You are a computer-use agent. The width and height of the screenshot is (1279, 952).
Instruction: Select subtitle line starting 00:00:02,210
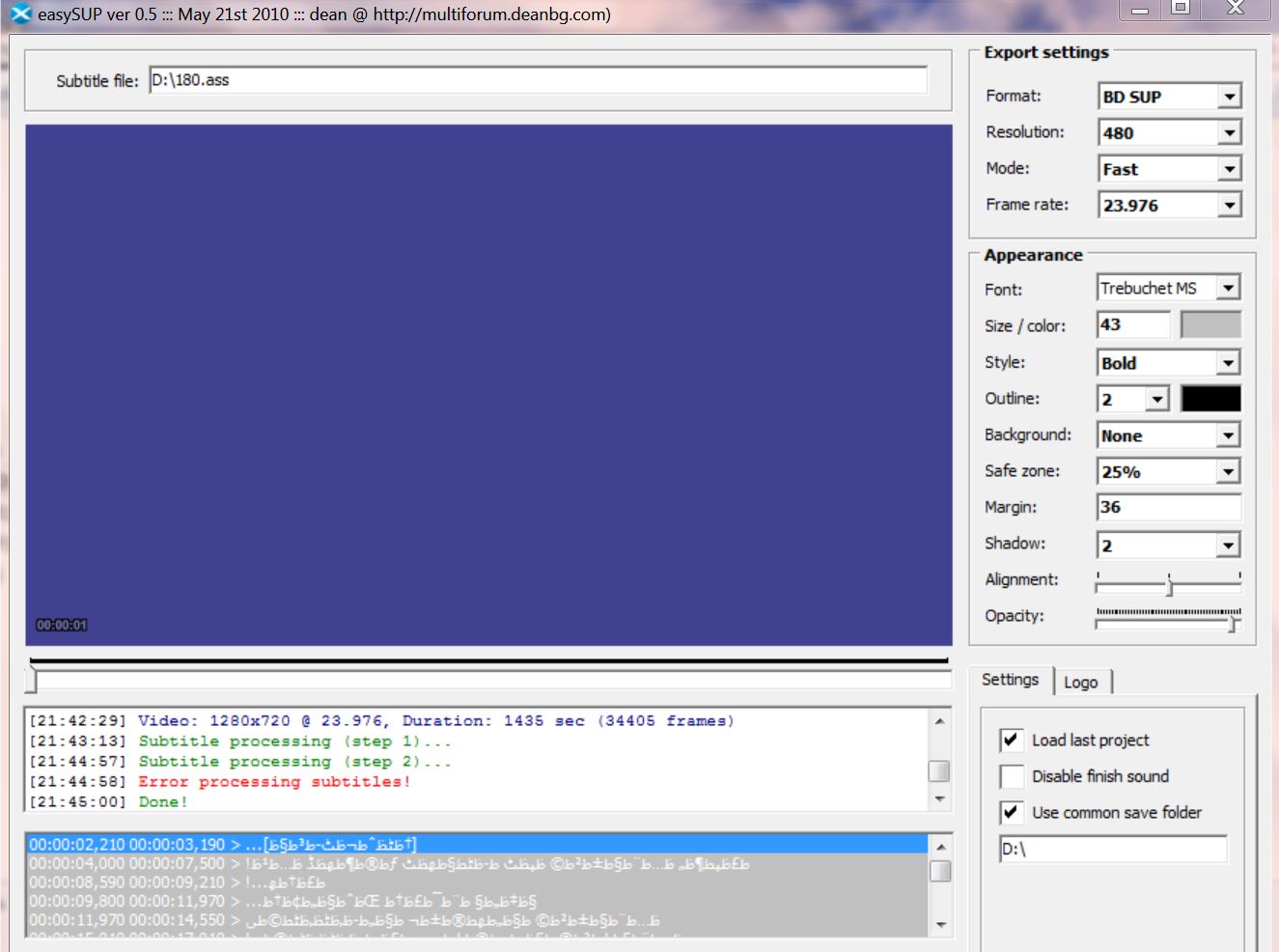(x=477, y=845)
